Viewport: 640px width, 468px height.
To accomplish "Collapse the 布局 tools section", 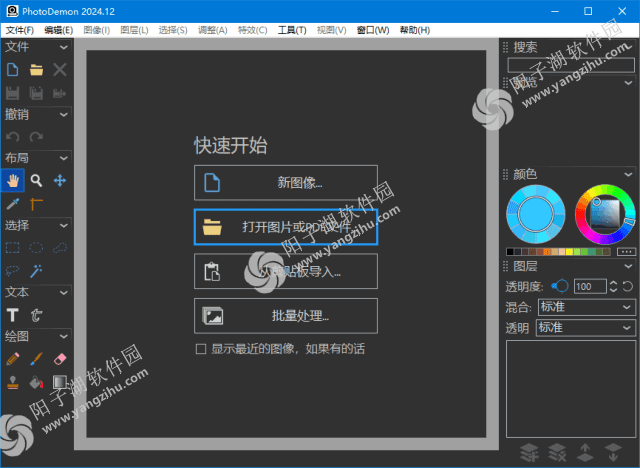I will tap(64, 158).
